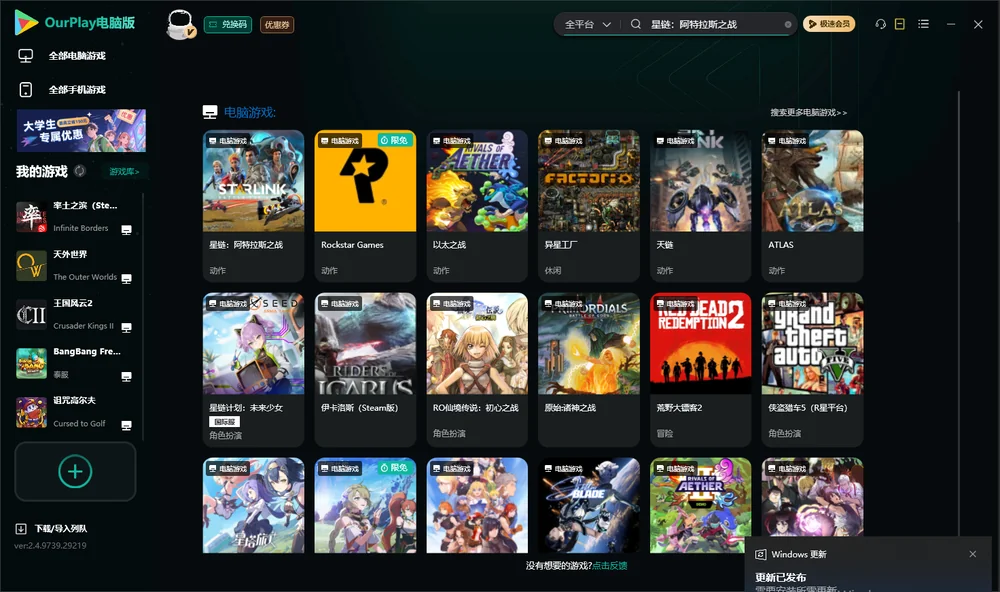Open 伊卡洛斯 (Steam版) Riders of Icarus card
Screen dimensions: 1000x592
[365, 369]
